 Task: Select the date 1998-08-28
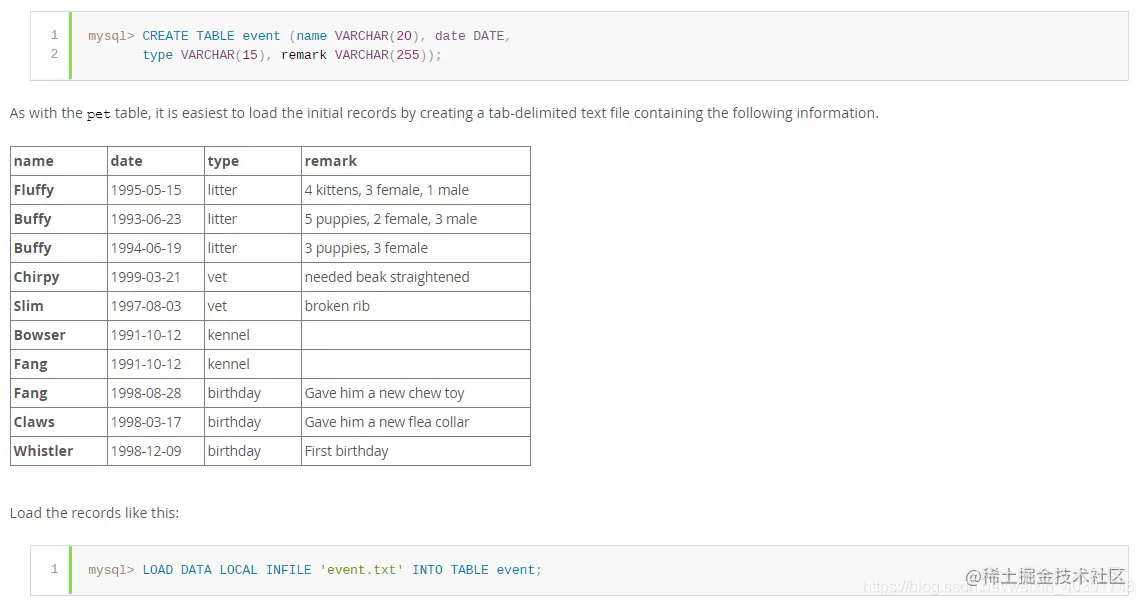[x=146, y=393]
